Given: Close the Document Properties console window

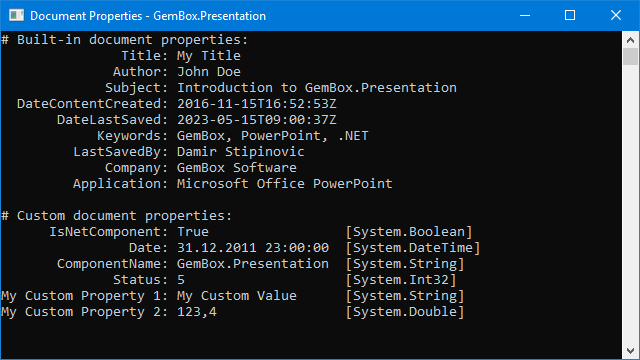Looking at the screenshot, I should (x=616, y=16).
